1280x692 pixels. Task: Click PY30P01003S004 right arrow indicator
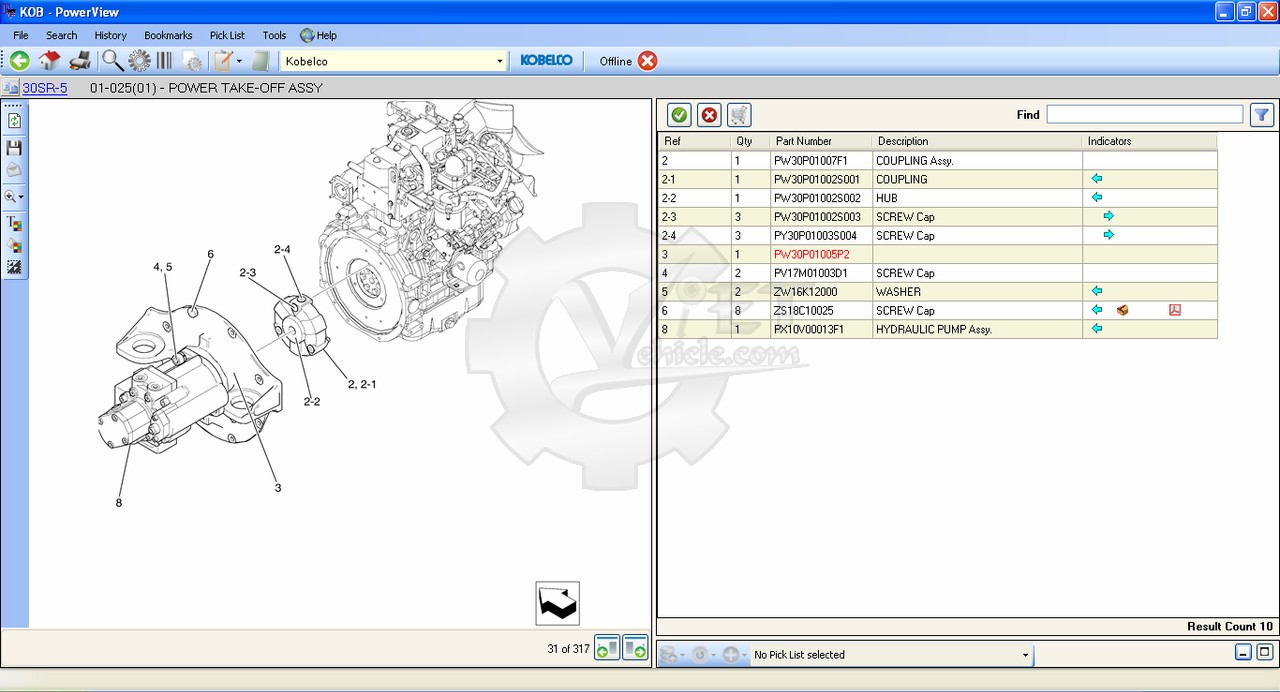(x=1108, y=235)
